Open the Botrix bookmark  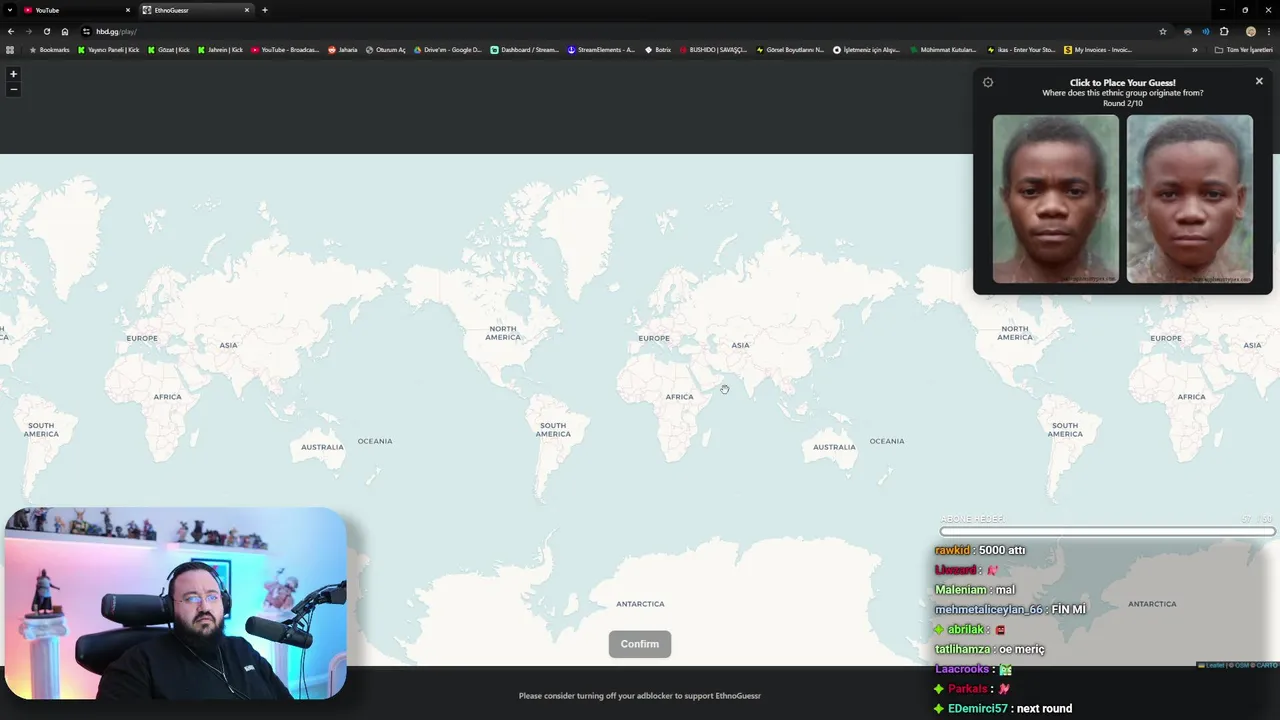point(658,49)
